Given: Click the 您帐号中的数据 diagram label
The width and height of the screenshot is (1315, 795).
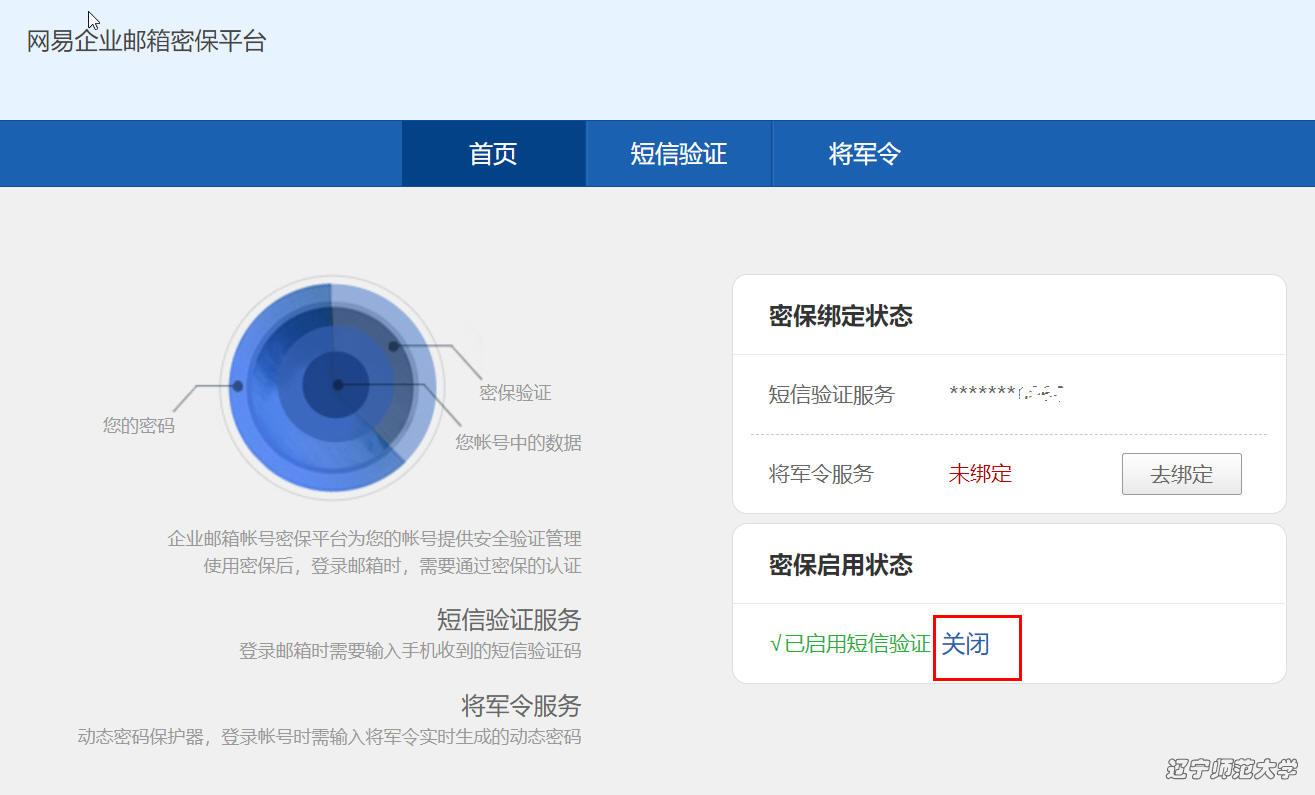Looking at the screenshot, I should [518, 442].
